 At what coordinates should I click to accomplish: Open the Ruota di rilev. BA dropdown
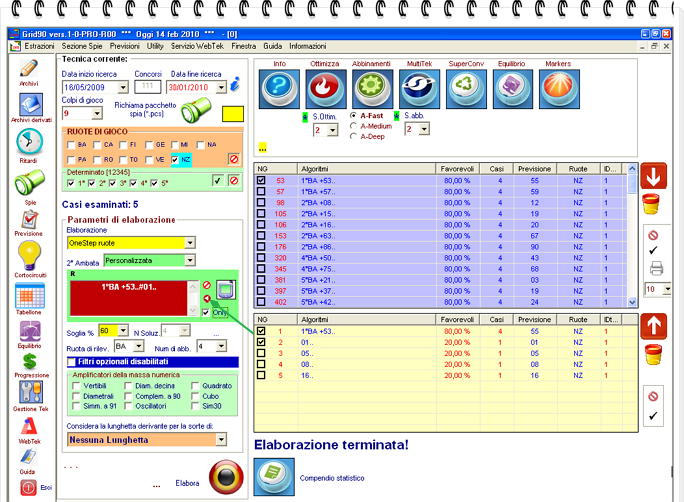click(139, 346)
